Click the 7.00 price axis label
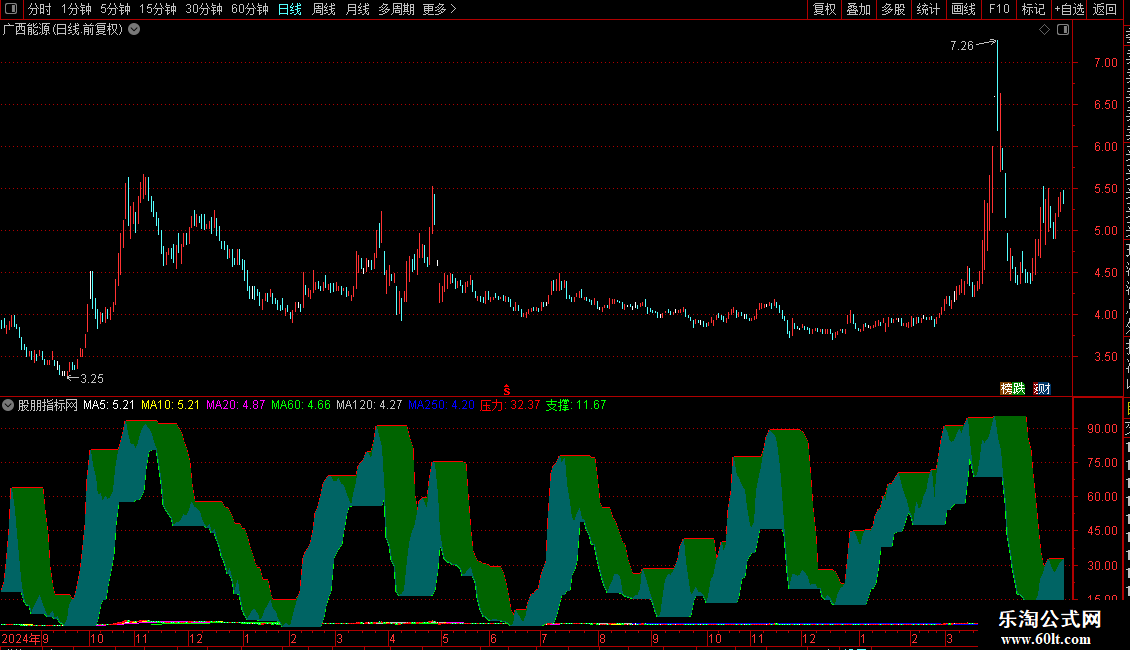 tap(1105, 63)
